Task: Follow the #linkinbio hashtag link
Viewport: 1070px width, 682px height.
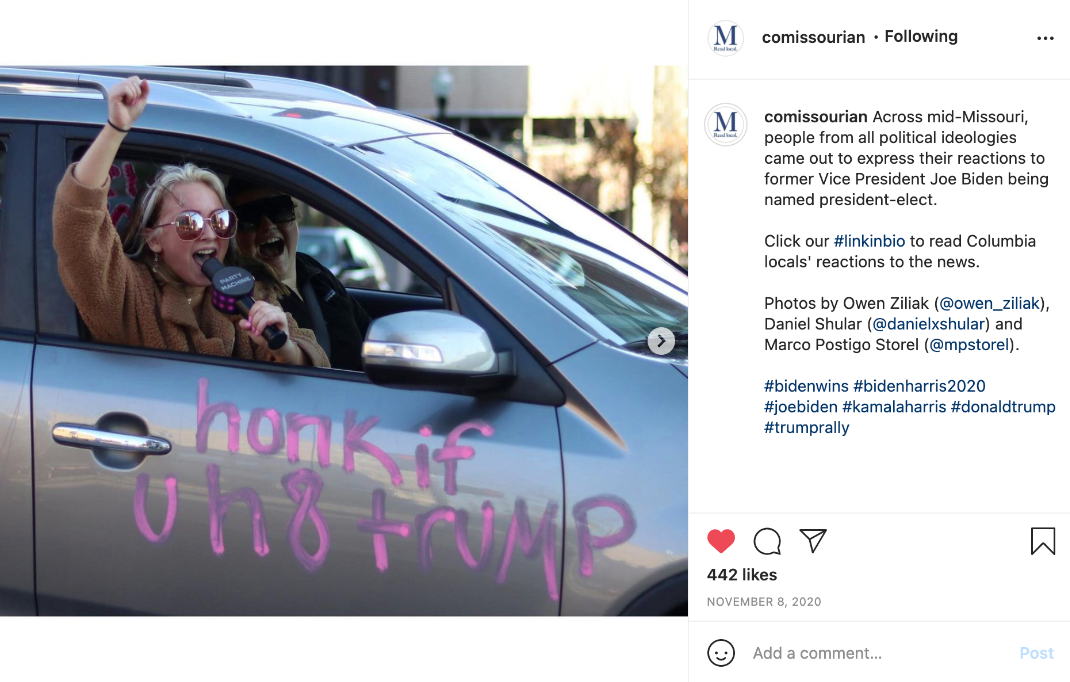Action: pyautogui.click(x=869, y=241)
